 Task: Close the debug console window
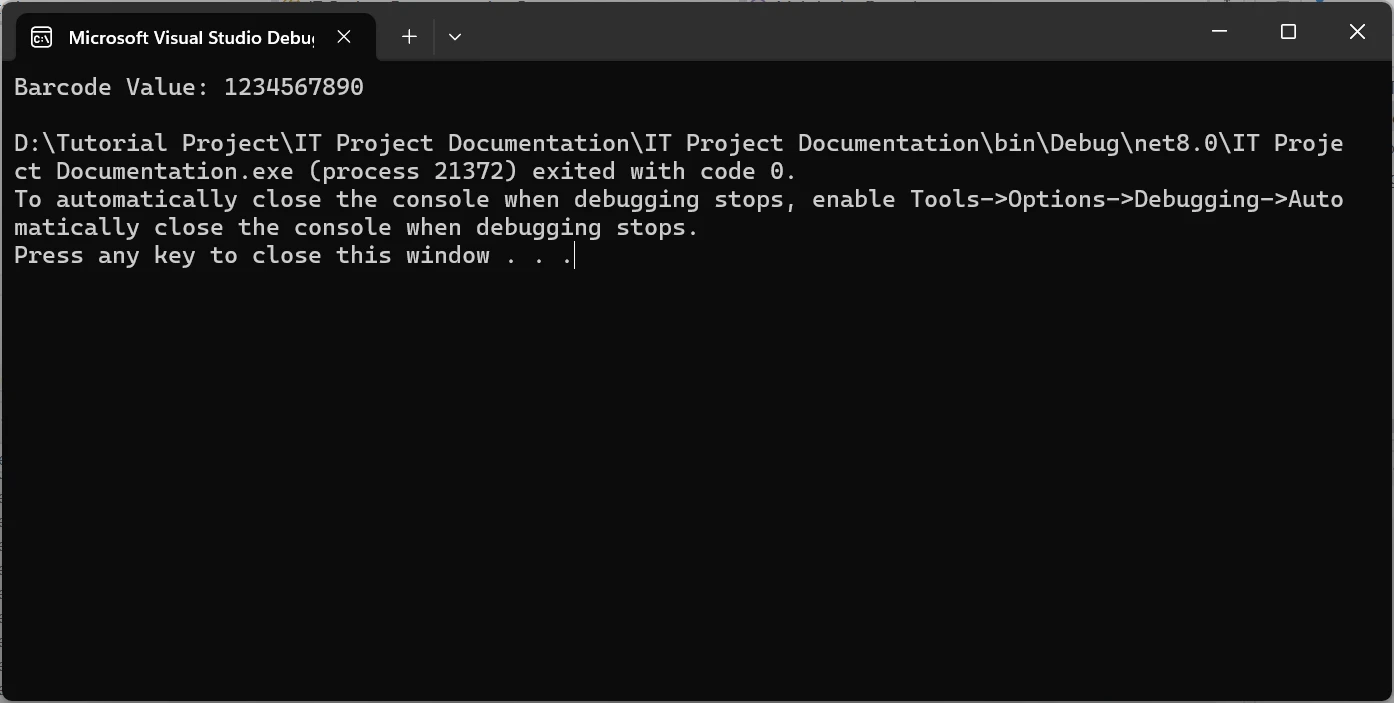coord(1357,32)
